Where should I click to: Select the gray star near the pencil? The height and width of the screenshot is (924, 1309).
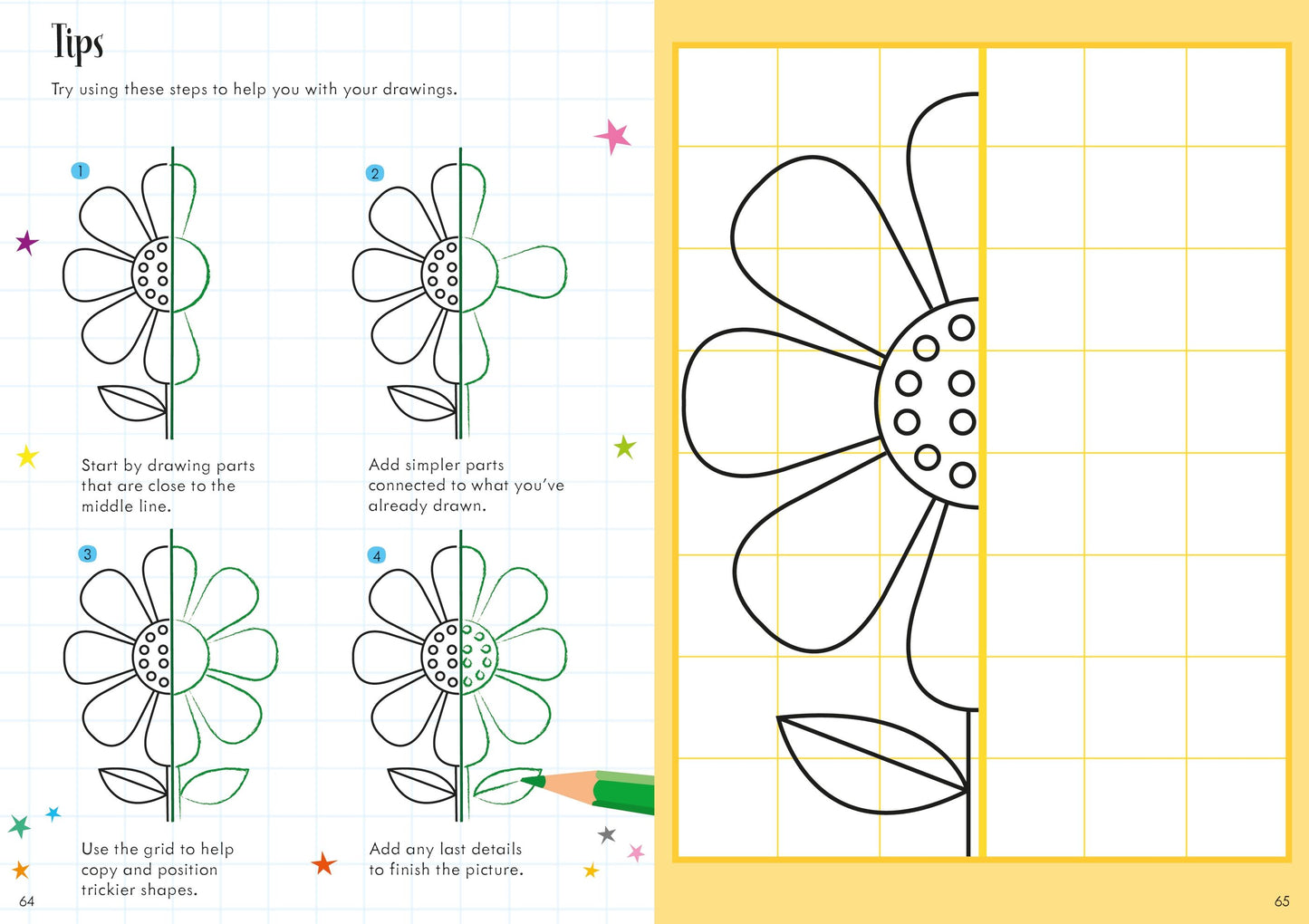tap(607, 834)
